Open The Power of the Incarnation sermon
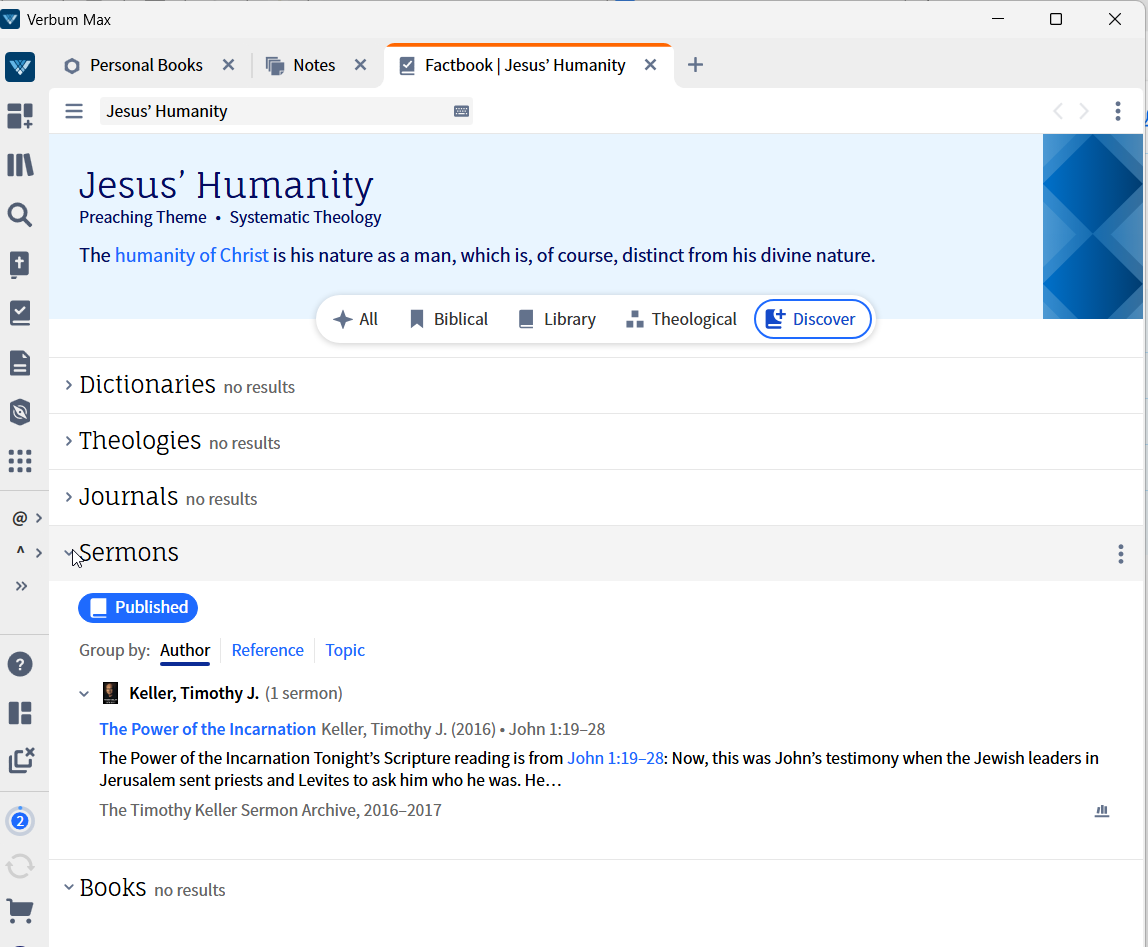Viewport: 1148px width, 947px height. 207,729
